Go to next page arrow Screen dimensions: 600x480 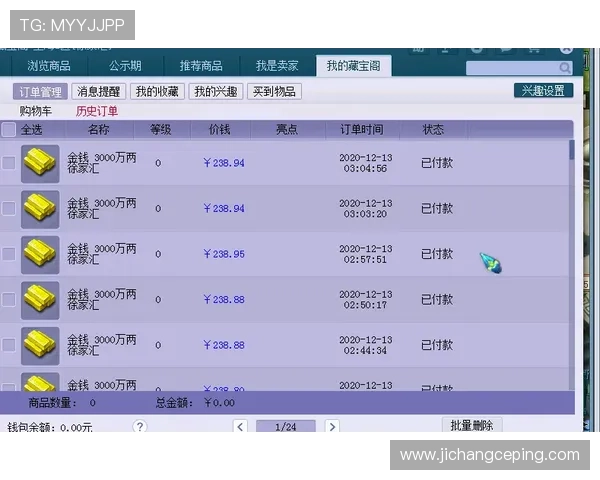pos(332,426)
